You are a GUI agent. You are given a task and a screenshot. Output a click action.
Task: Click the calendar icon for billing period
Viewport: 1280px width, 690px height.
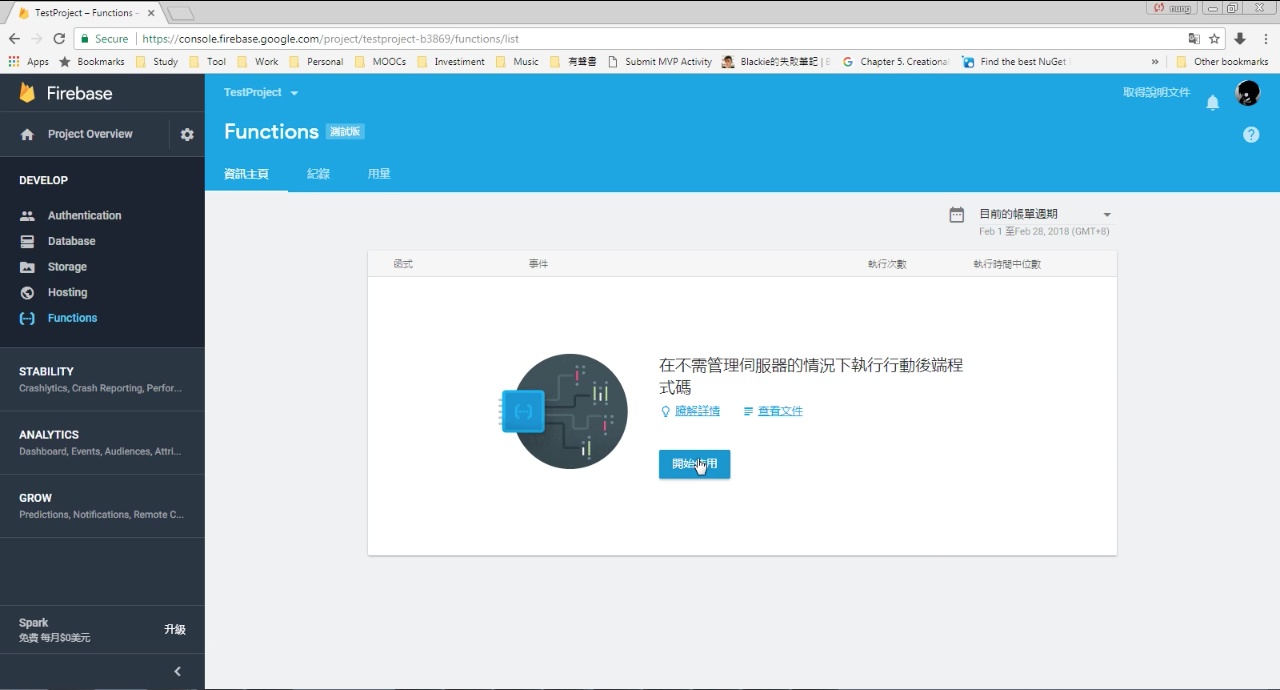click(x=956, y=214)
